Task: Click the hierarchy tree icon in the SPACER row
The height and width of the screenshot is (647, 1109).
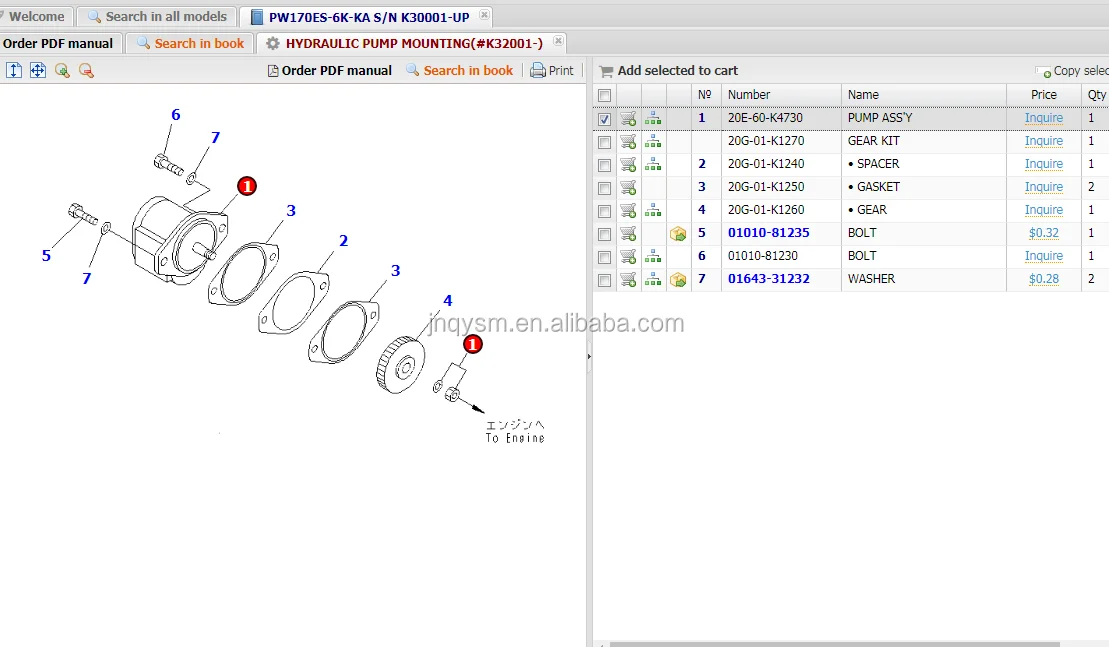Action: (x=653, y=165)
